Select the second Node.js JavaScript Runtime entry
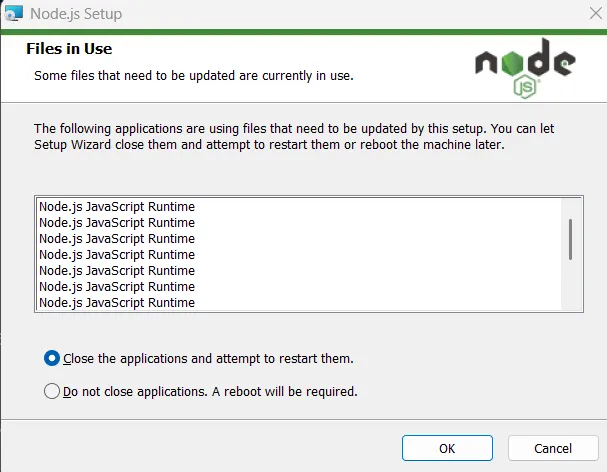 [x=117, y=222]
